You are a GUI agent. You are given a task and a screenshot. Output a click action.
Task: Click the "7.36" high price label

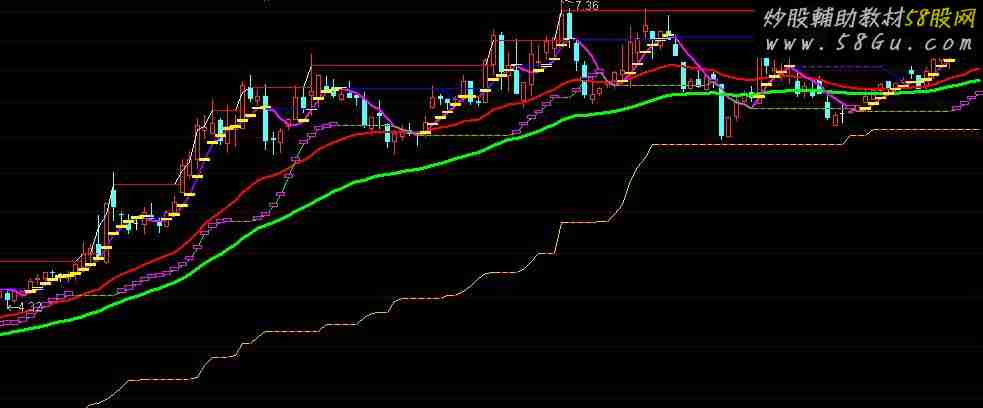[x=586, y=6]
